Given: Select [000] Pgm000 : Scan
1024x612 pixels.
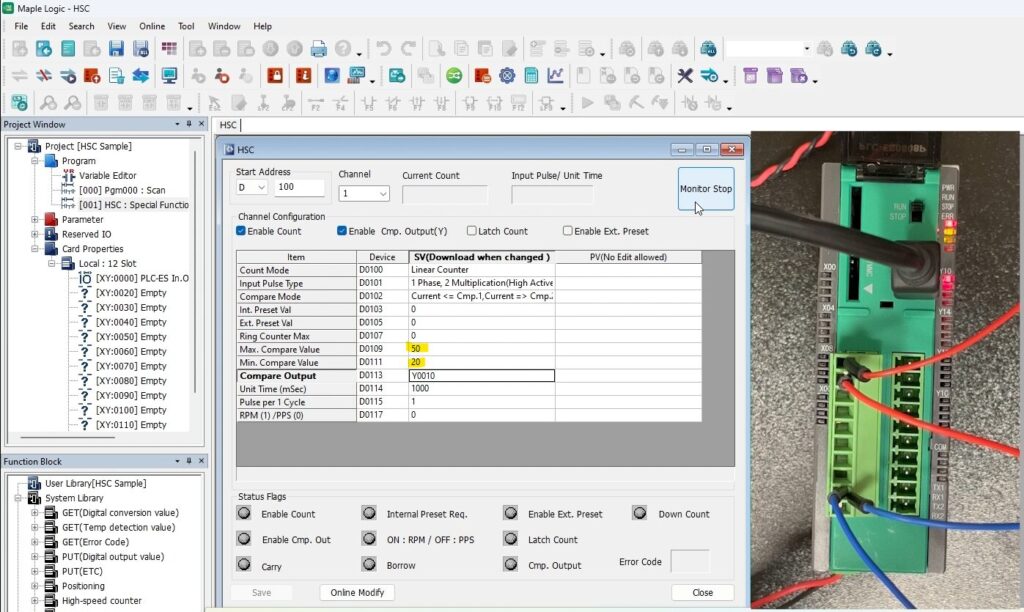Looking at the screenshot, I should tap(122, 190).
